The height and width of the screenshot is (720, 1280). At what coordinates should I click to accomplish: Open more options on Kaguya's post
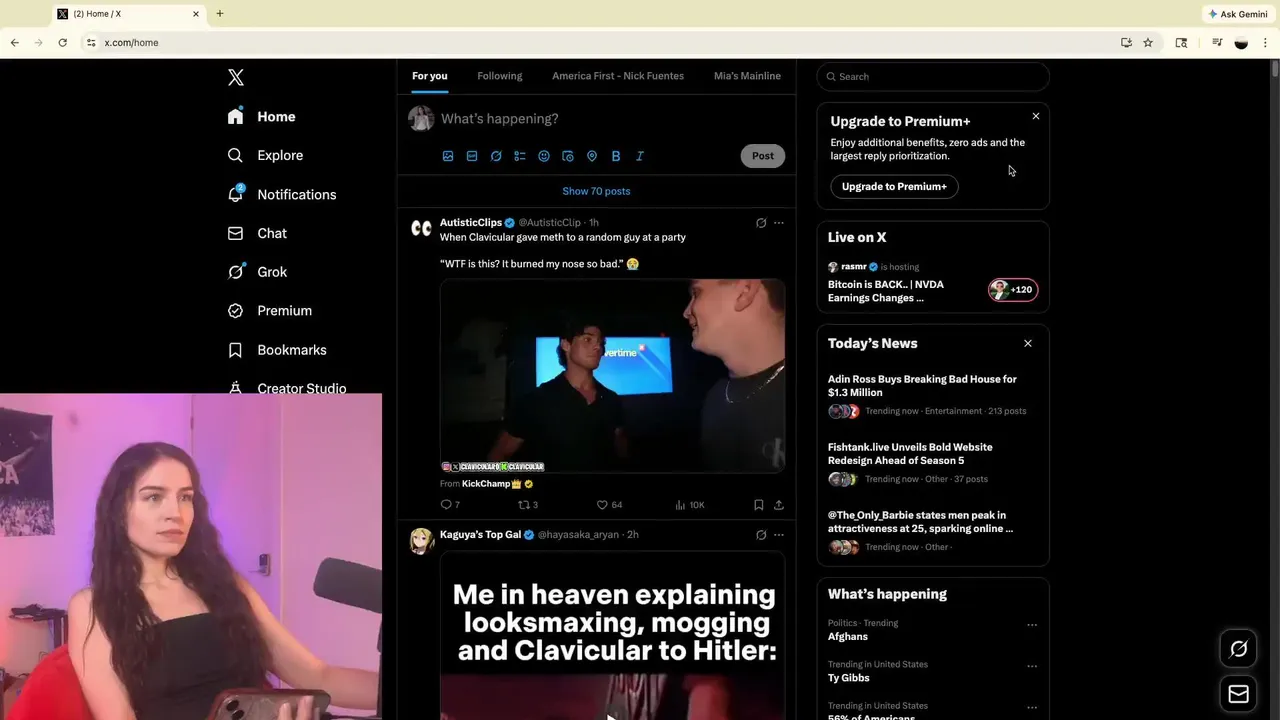pos(779,535)
